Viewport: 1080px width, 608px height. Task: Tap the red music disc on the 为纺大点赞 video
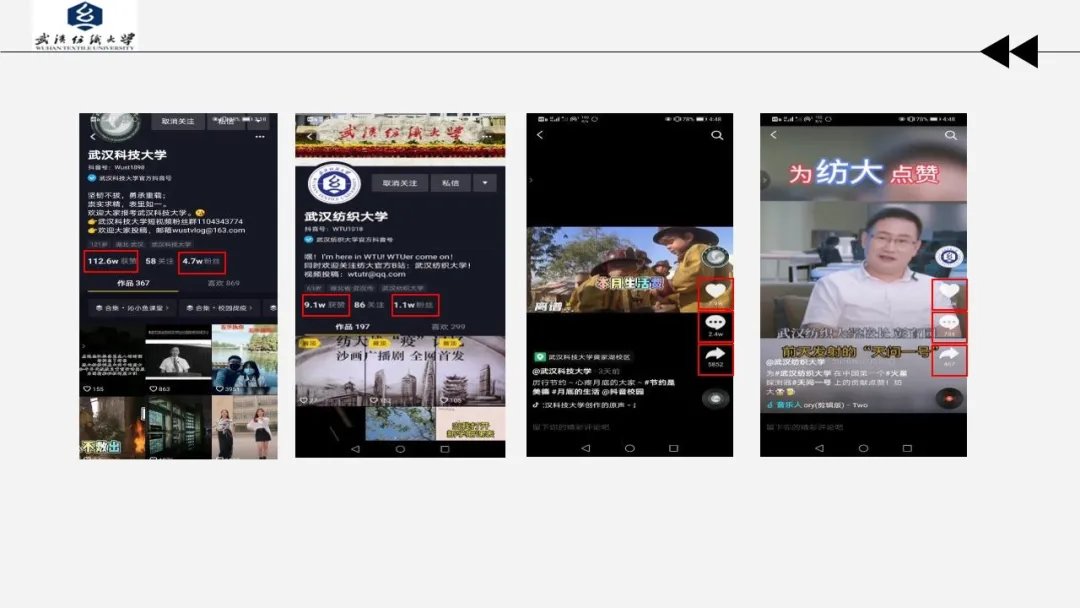pos(949,399)
